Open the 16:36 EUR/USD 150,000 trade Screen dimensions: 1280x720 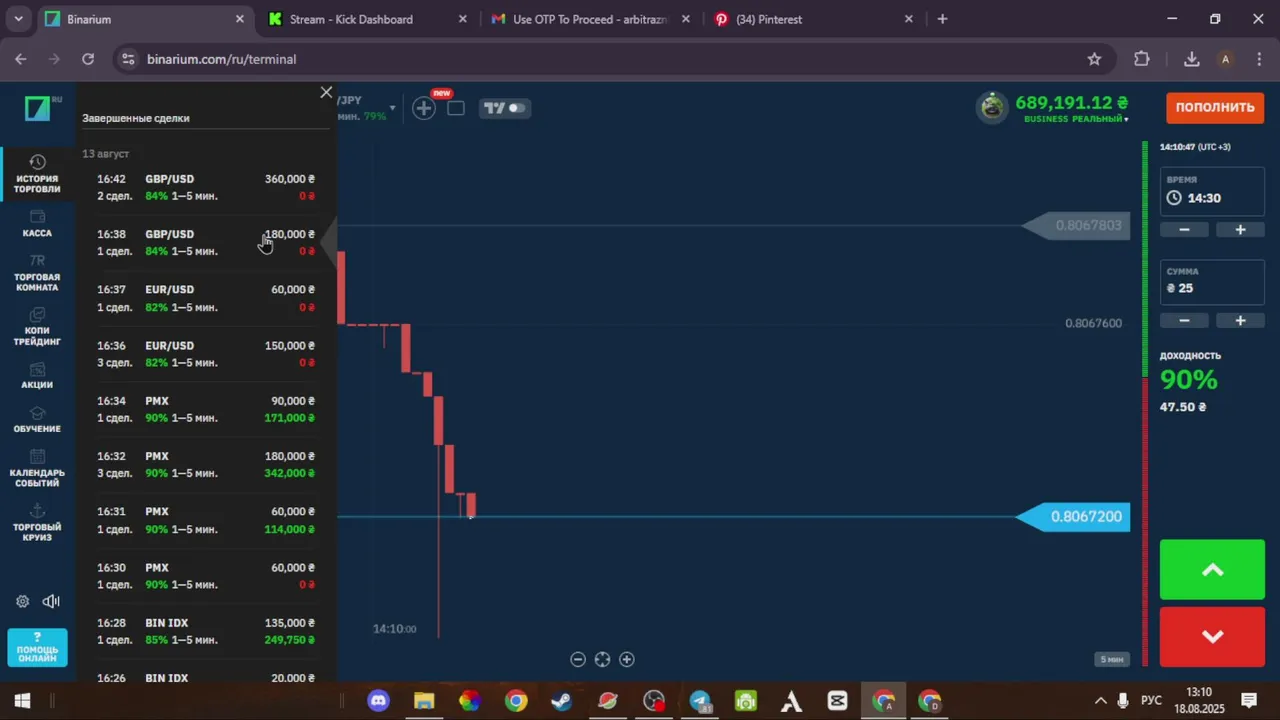tap(206, 354)
